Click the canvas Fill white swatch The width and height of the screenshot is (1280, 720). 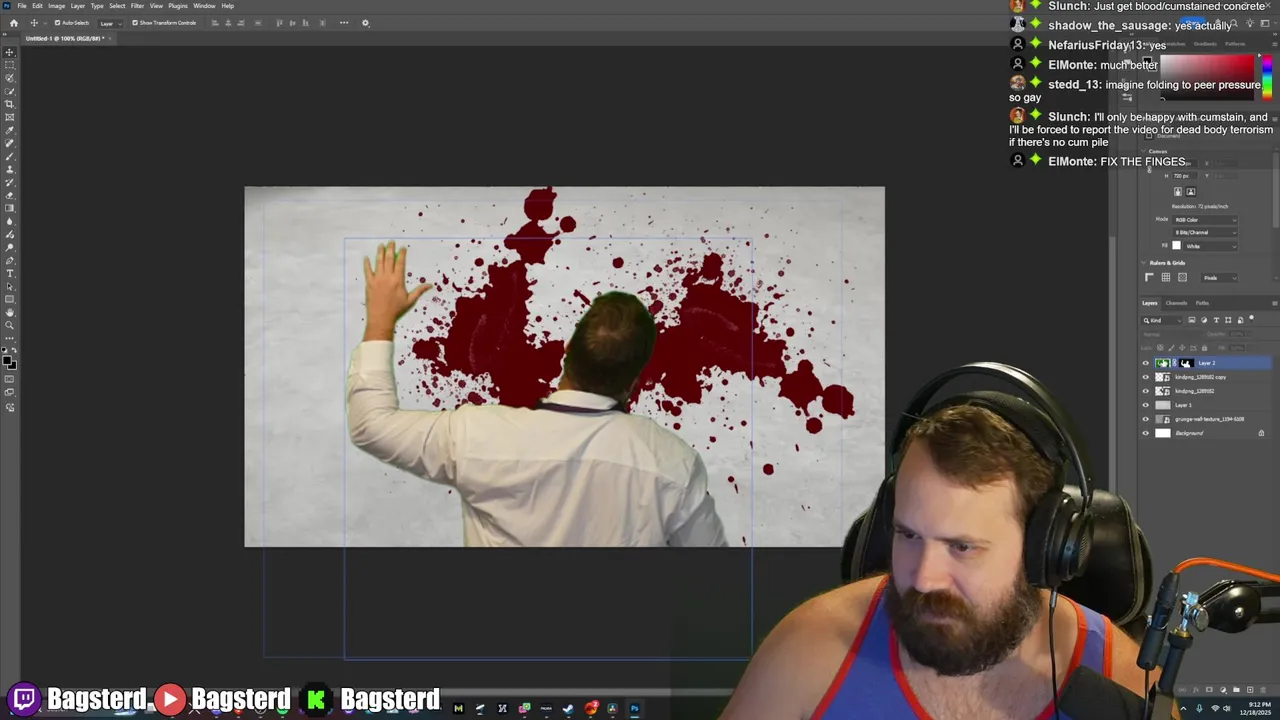tap(1176, 246)
